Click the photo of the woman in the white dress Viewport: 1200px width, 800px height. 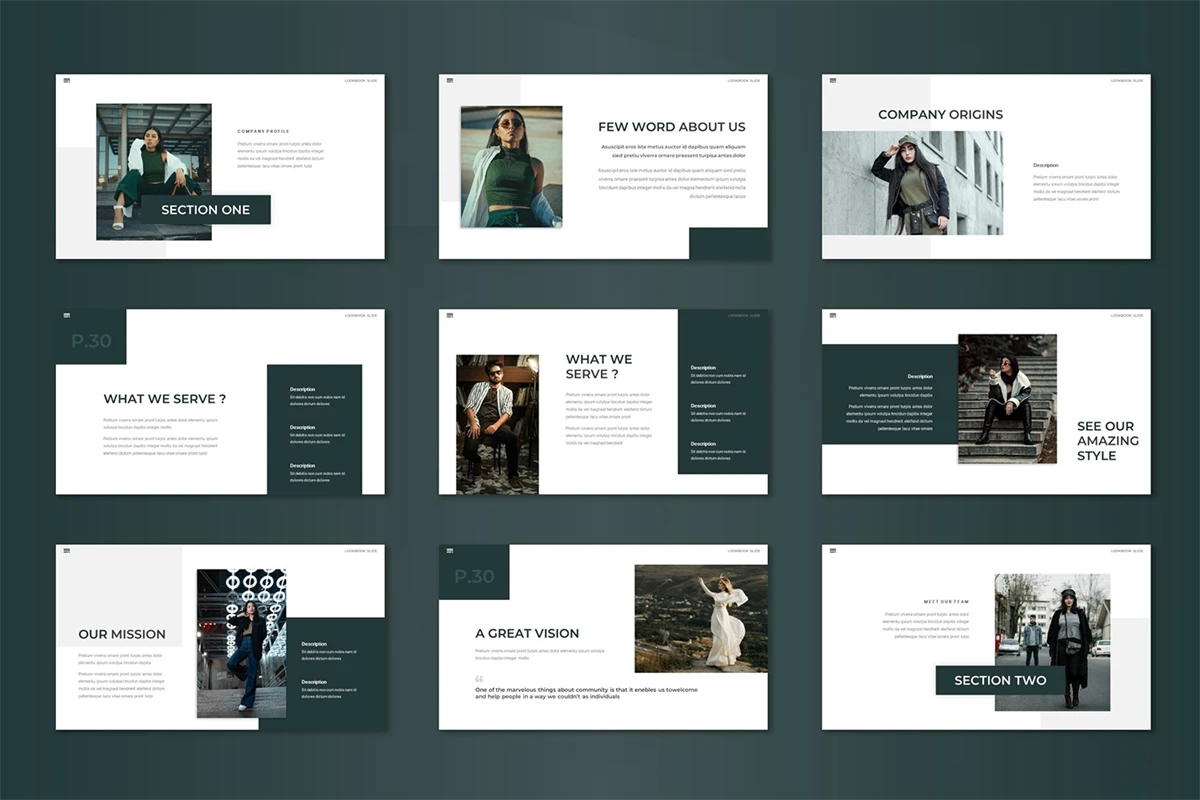click(701, 618)
